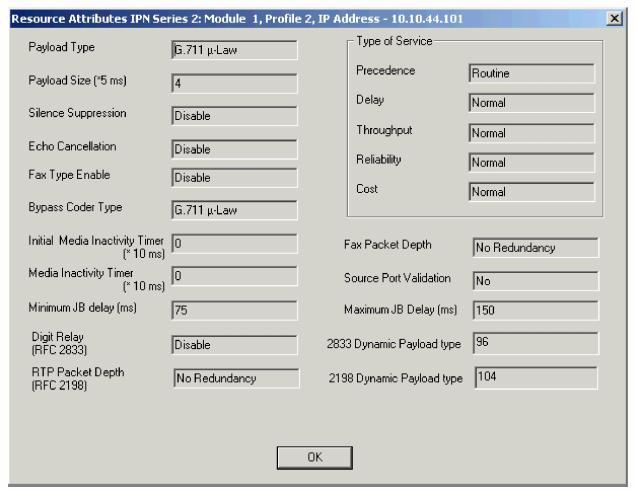This screenshot has height=492, width=636.
Task: Select the Reliability value field
Action: click(x=530, y=160)
